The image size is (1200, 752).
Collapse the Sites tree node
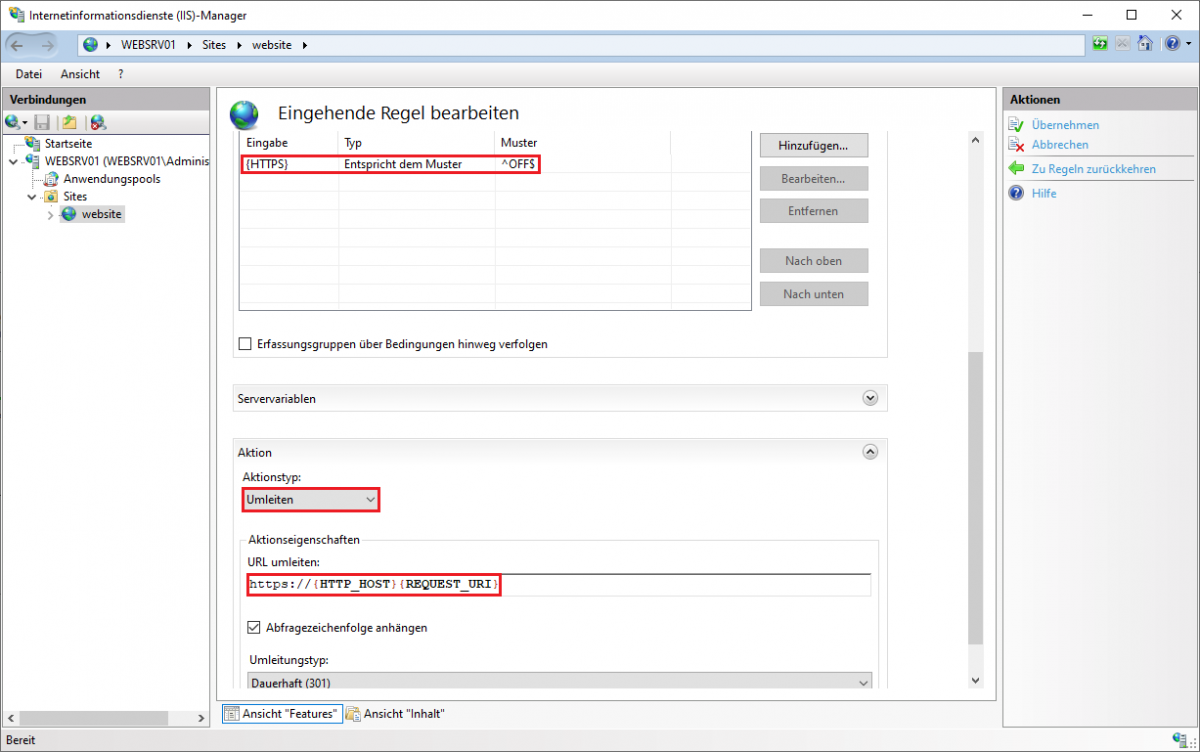32,197
